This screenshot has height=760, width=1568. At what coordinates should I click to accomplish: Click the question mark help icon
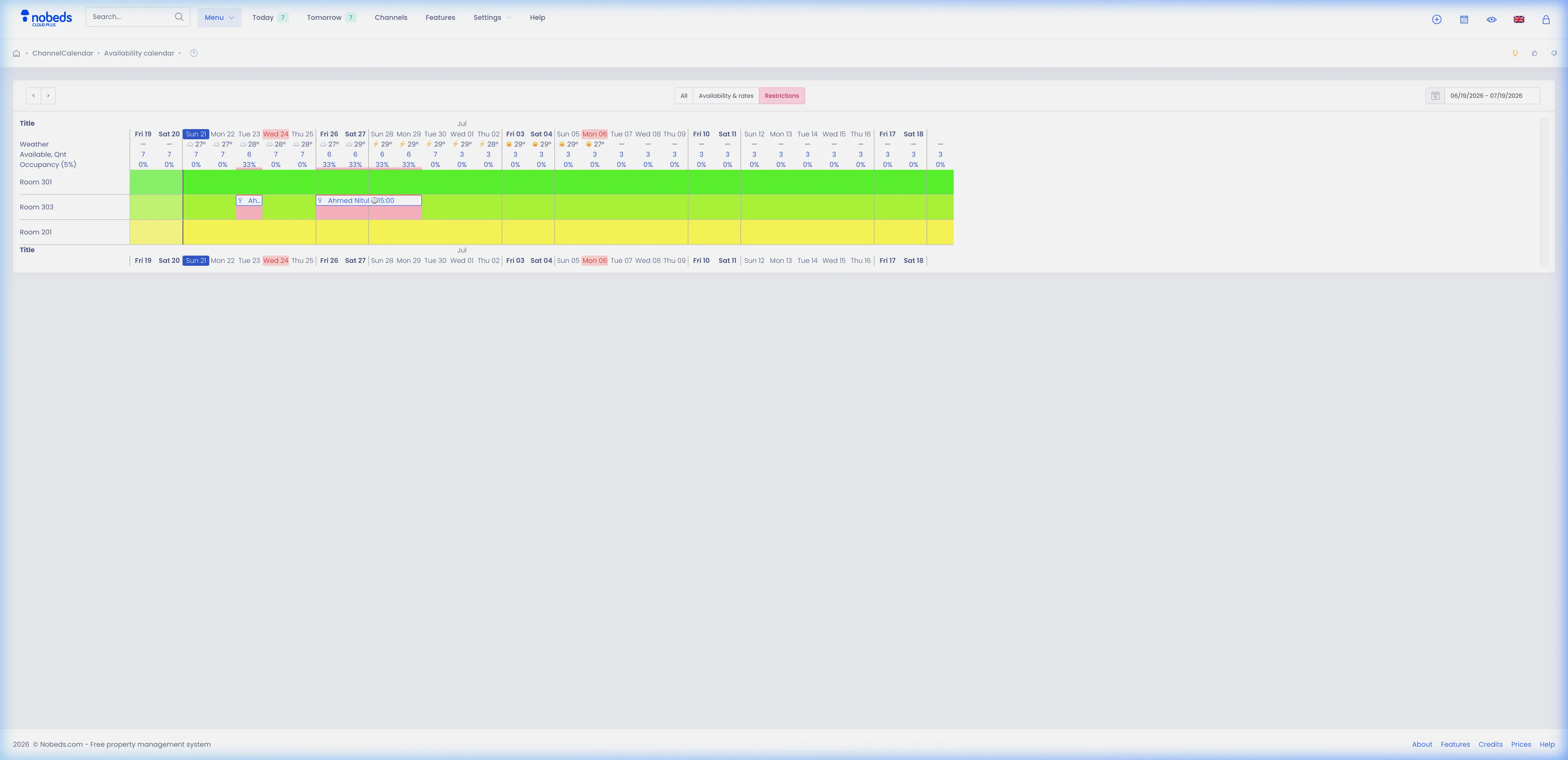pos(194,53)
